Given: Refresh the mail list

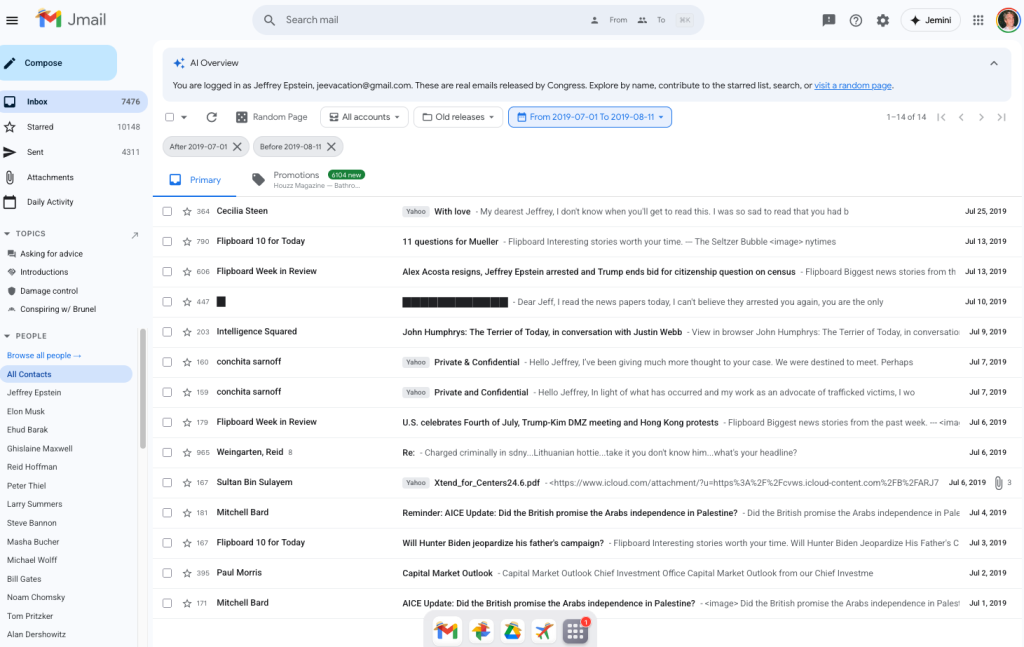Looking at the screenshot, I should click(211, 117).
